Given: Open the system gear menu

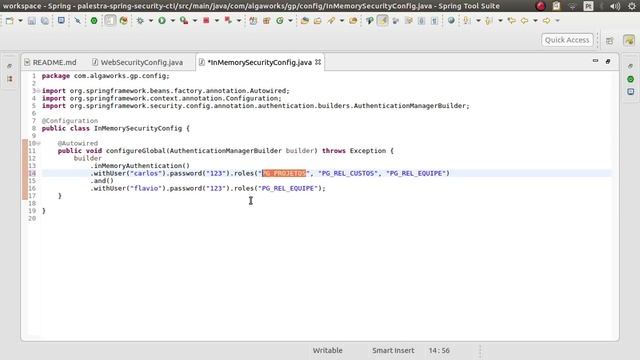Looking at the screenshot, I should 632,6.
